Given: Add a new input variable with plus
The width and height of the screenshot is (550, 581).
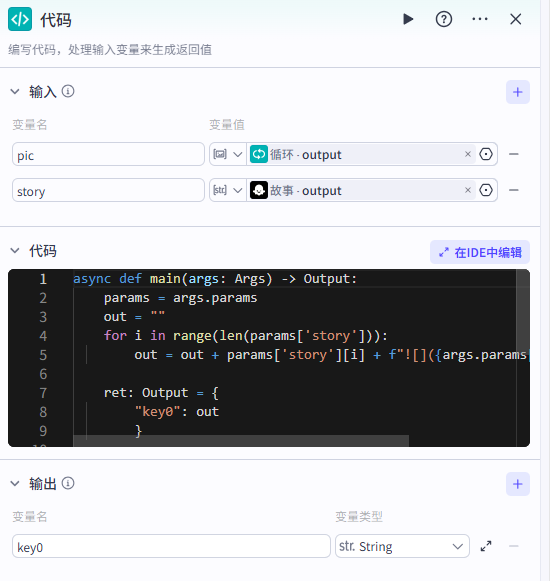Looking at the screenshot, I should tap(518, 92).
